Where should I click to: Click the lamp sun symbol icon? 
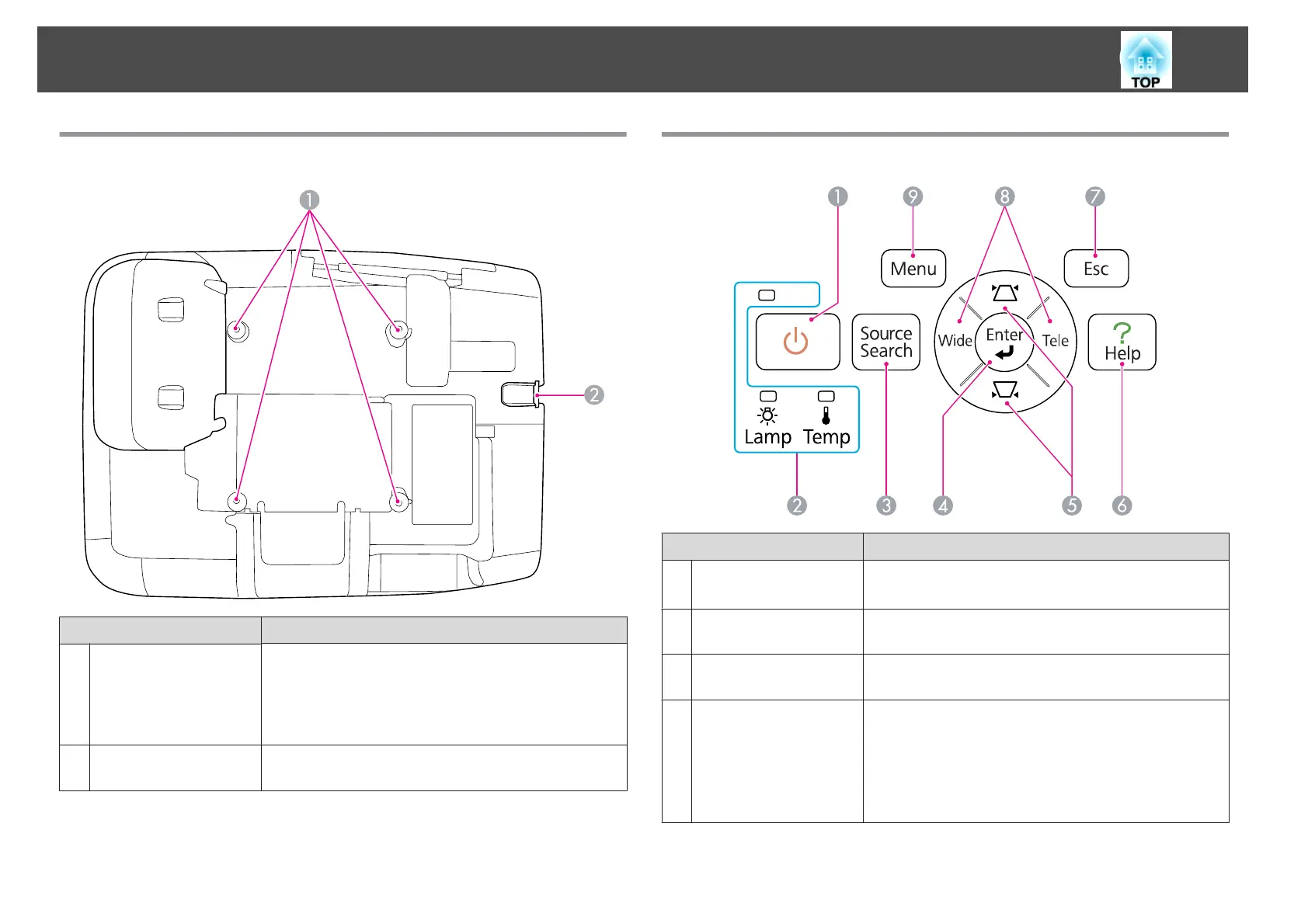click(767, 416)
